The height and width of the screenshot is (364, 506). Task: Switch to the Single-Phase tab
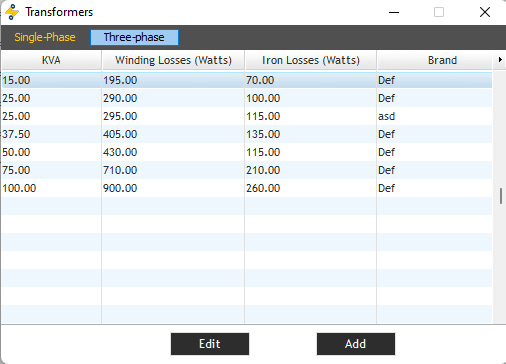[x=45, y=37]
